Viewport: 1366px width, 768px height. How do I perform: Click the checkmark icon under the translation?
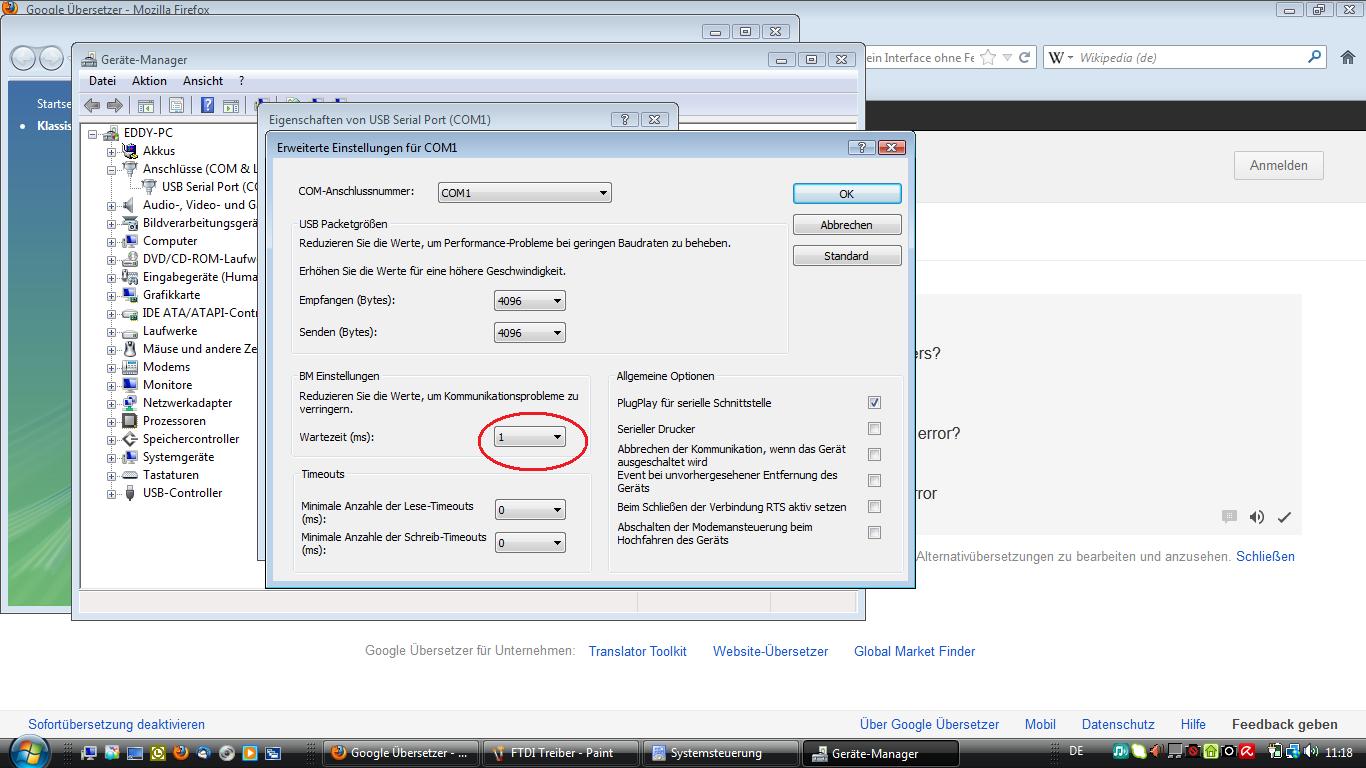(1284, 517)
